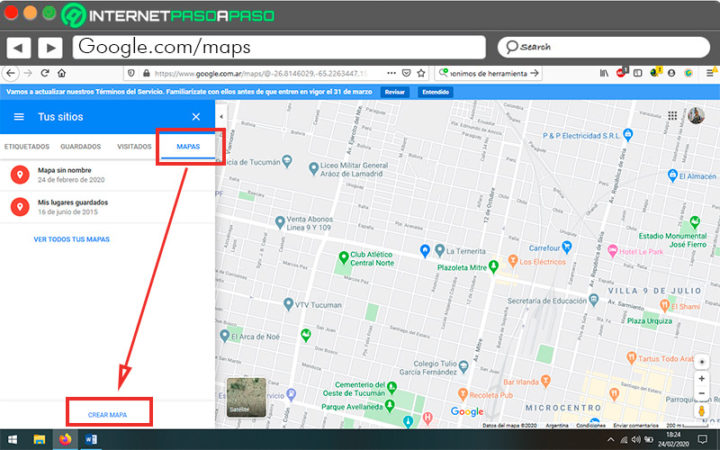Click the CREAR MAPA link
The image size is (720, 450).
[x=107, y=415]
